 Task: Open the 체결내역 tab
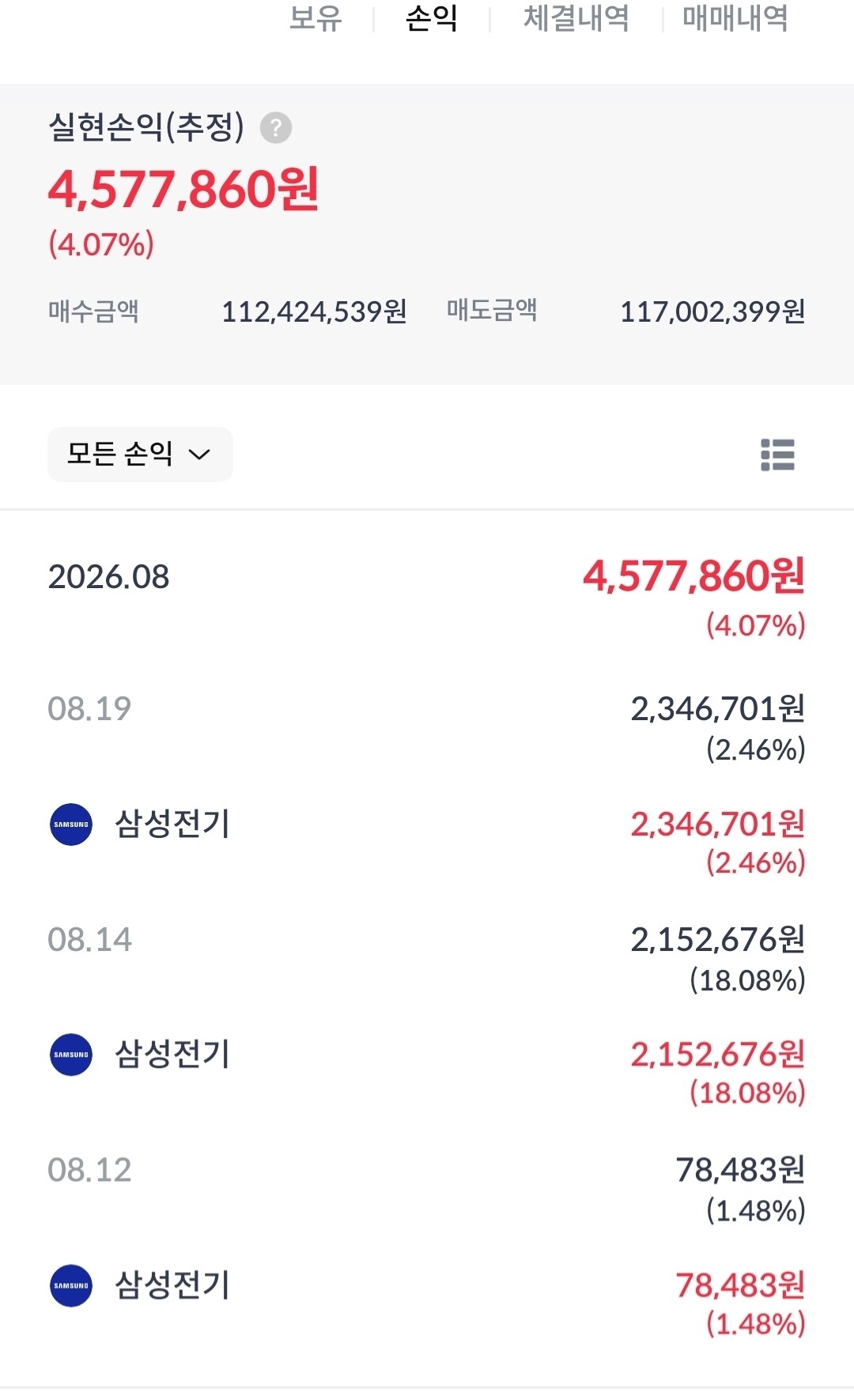pyautogui.click(x=576, y=17)
